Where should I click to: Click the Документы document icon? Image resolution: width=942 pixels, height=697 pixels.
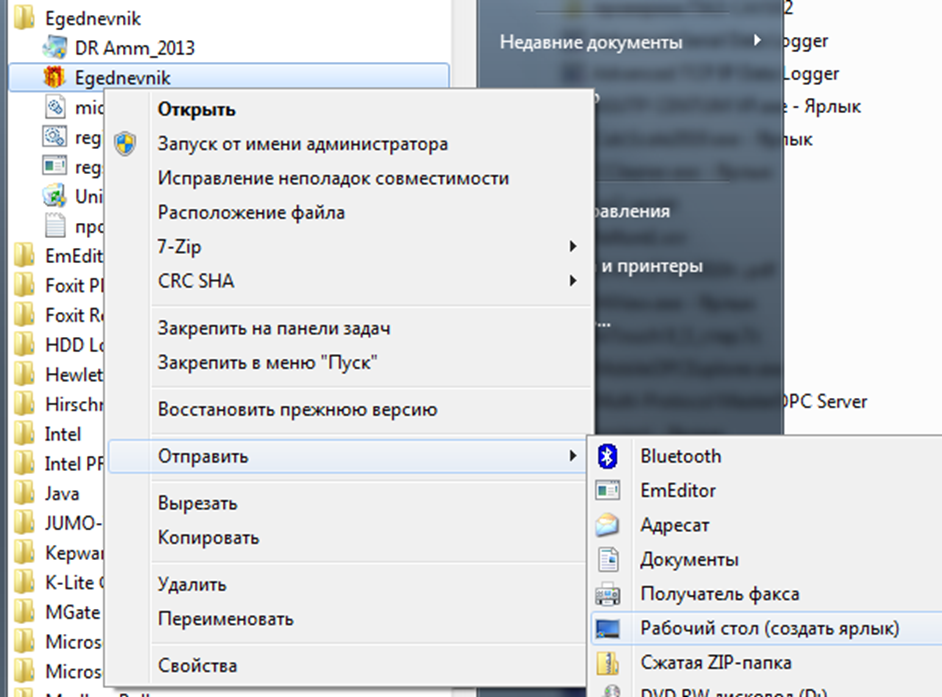[608, 559]
